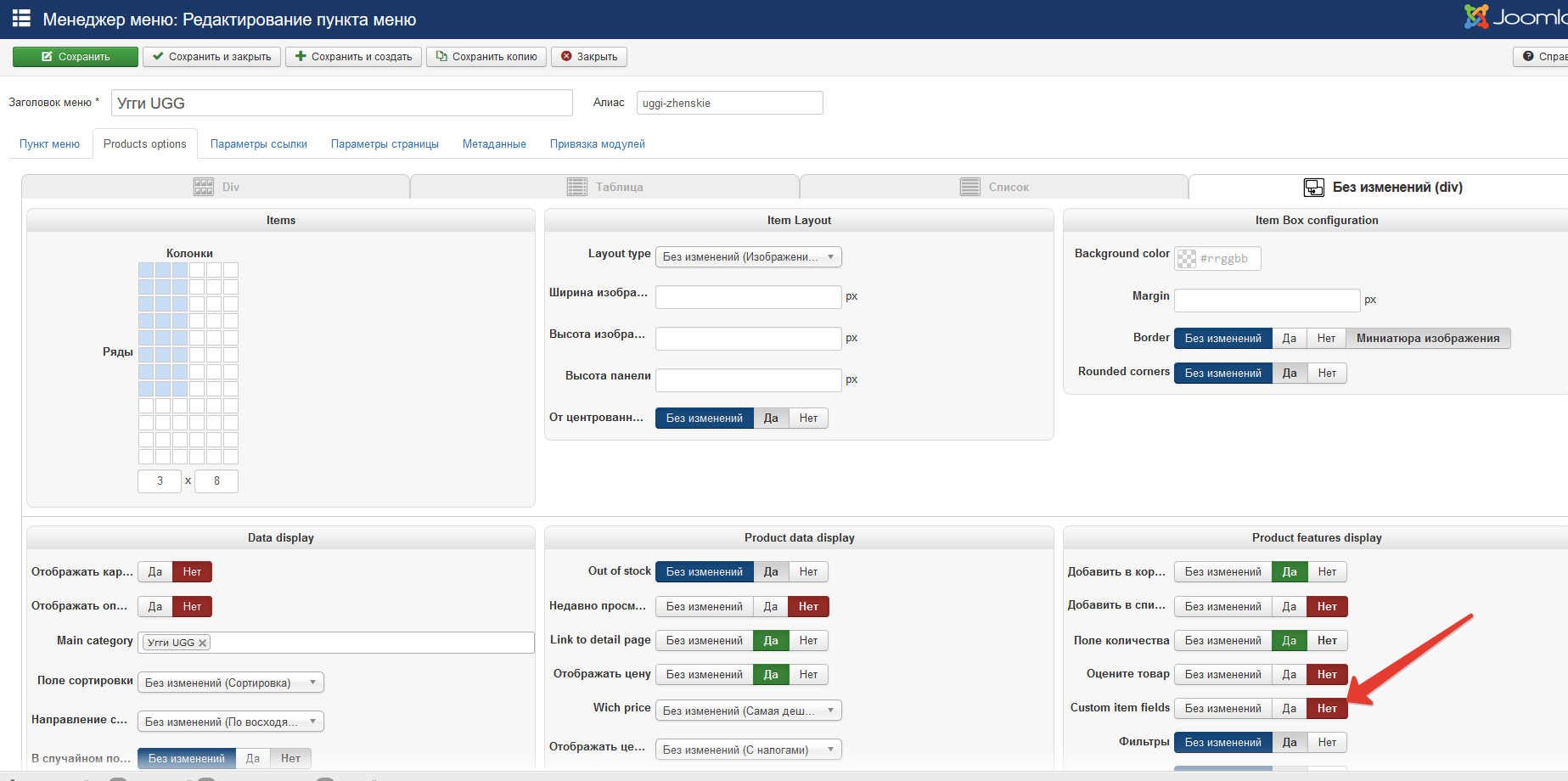Open the dropdown showing С налогами
The width and height of the screenshot is (1568, 781).
click(749, 750)
